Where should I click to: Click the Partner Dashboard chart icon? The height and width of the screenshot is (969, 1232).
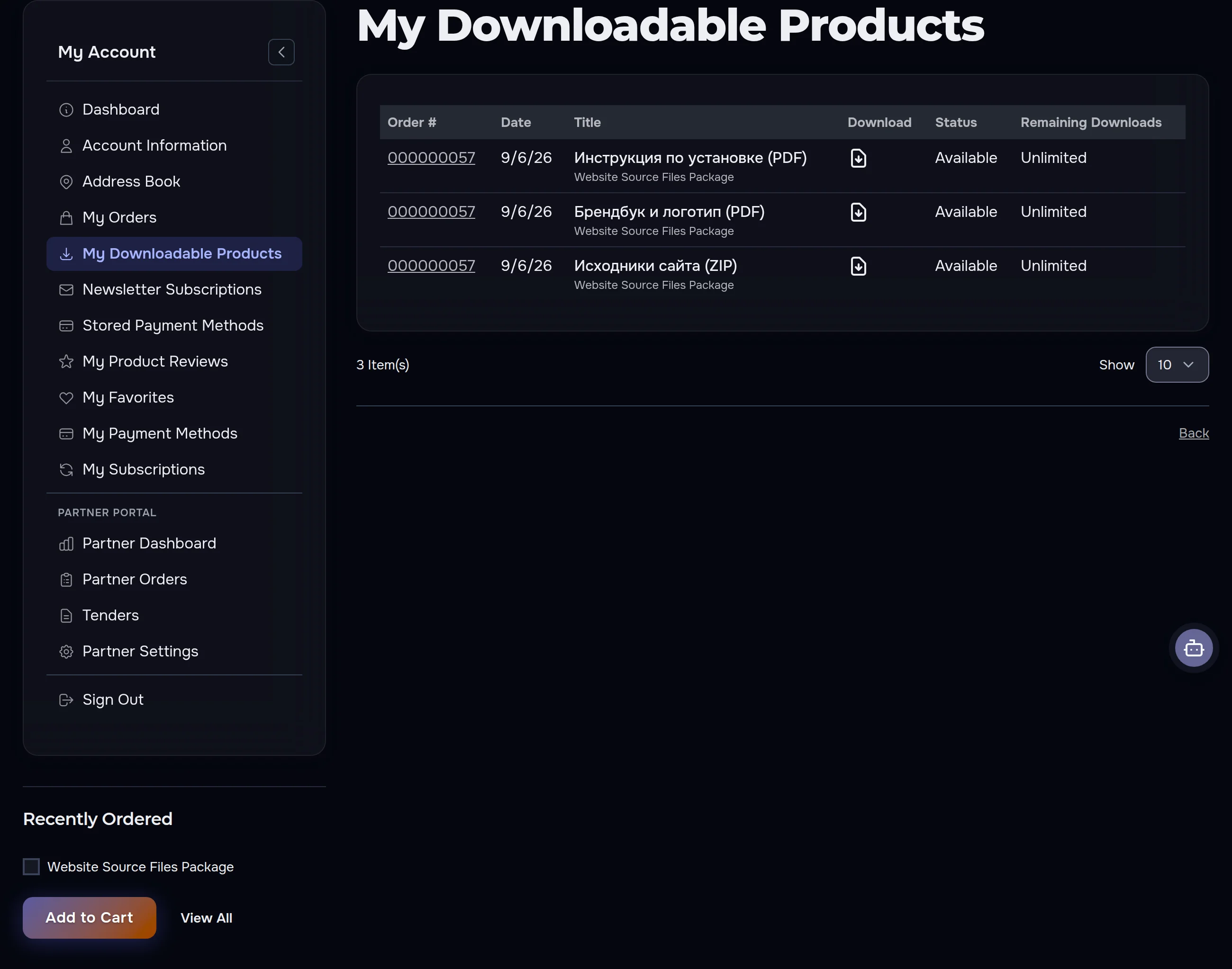tap(66, 544)
